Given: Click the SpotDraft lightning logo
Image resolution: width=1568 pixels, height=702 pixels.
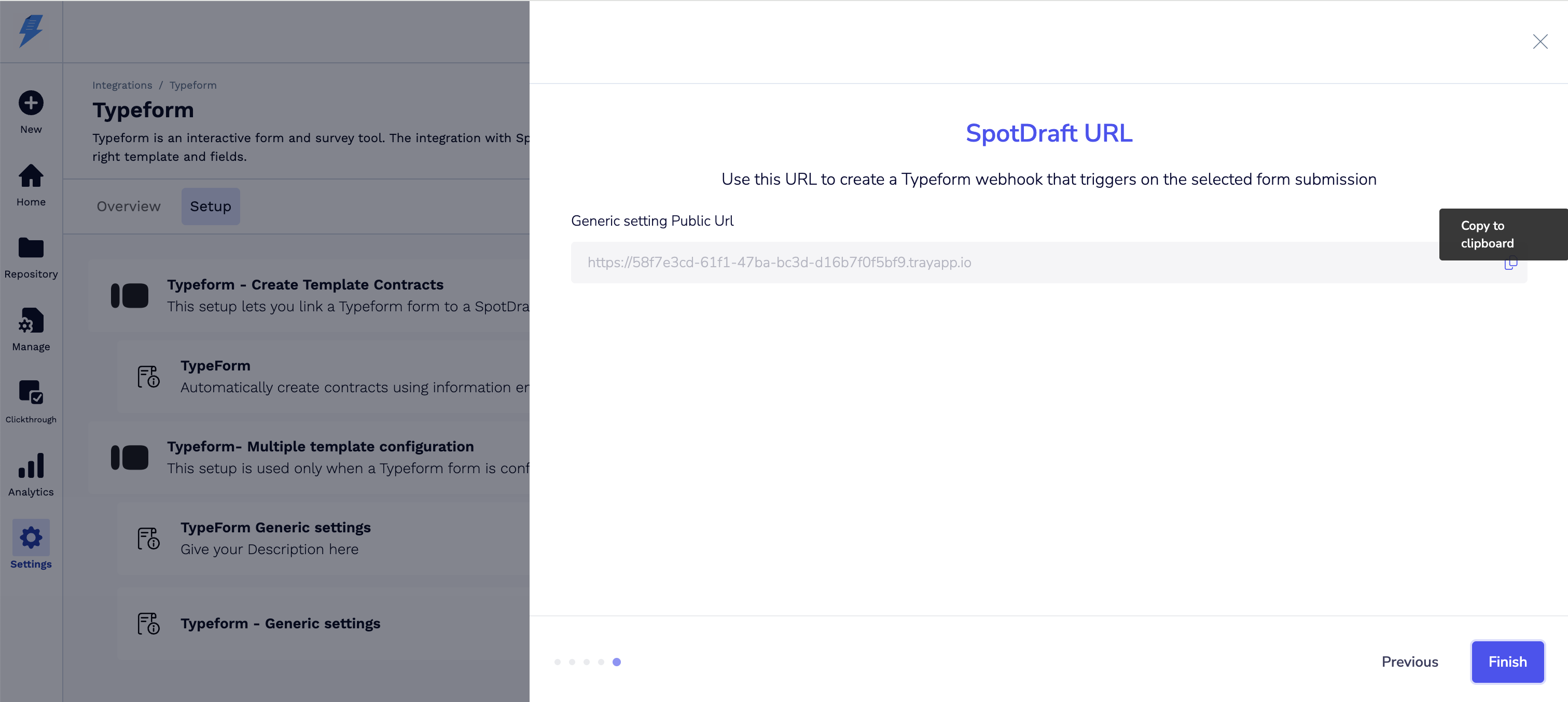Looking at the screenshot, I should point(31,31).
